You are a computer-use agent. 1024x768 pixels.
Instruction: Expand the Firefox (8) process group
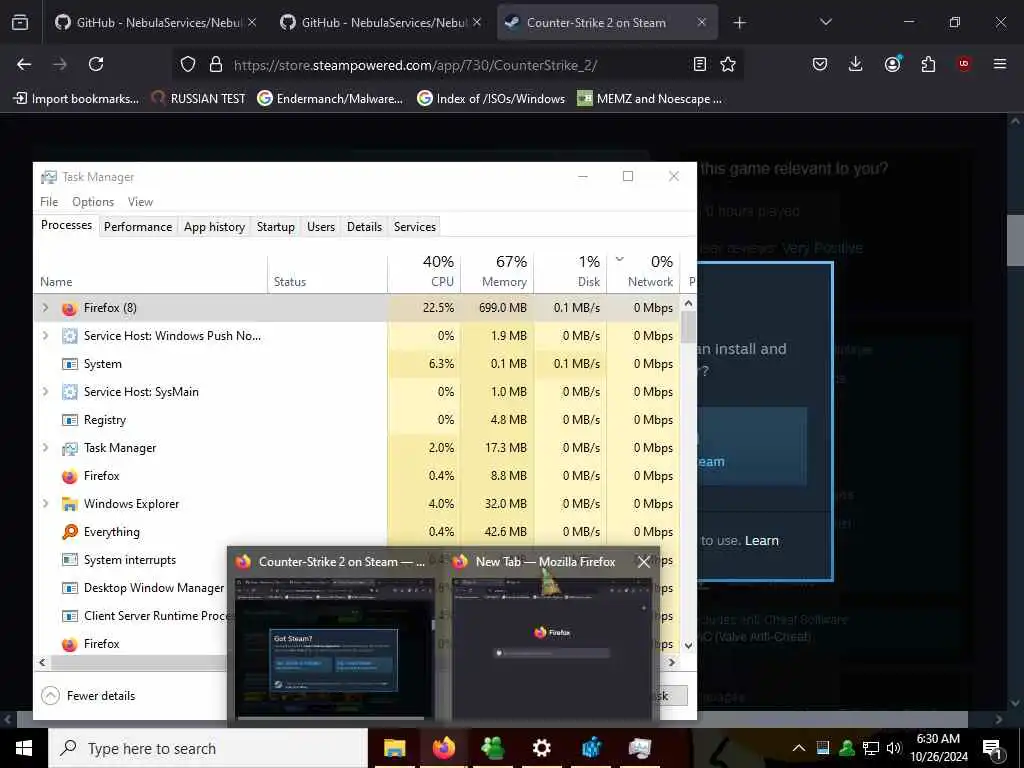pos(45,308)
